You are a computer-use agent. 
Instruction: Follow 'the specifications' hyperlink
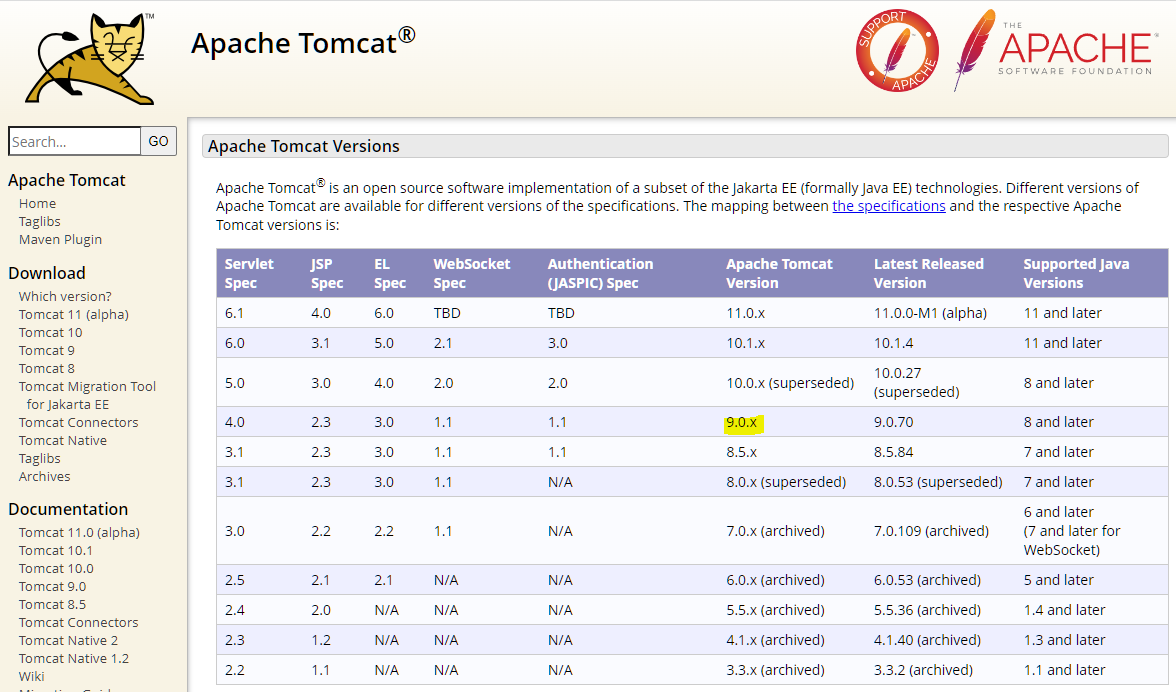pos(889,206)
